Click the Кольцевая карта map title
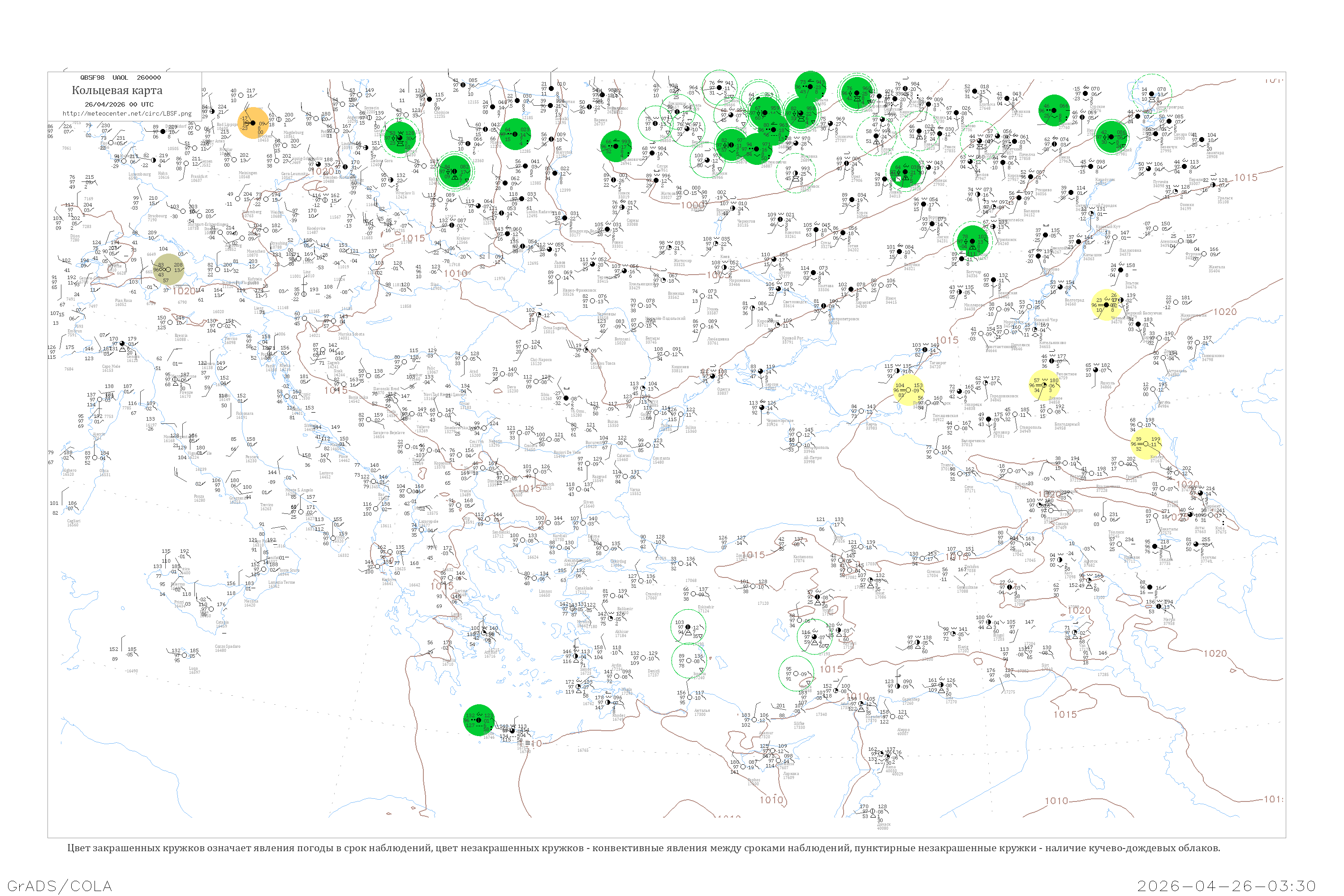 click(x=117, y=90)
